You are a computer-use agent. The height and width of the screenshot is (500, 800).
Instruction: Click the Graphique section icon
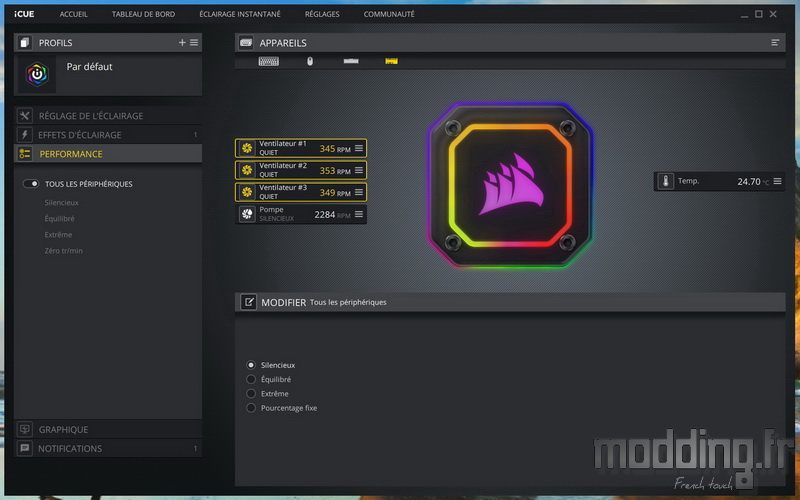click(x=24, y=430)
